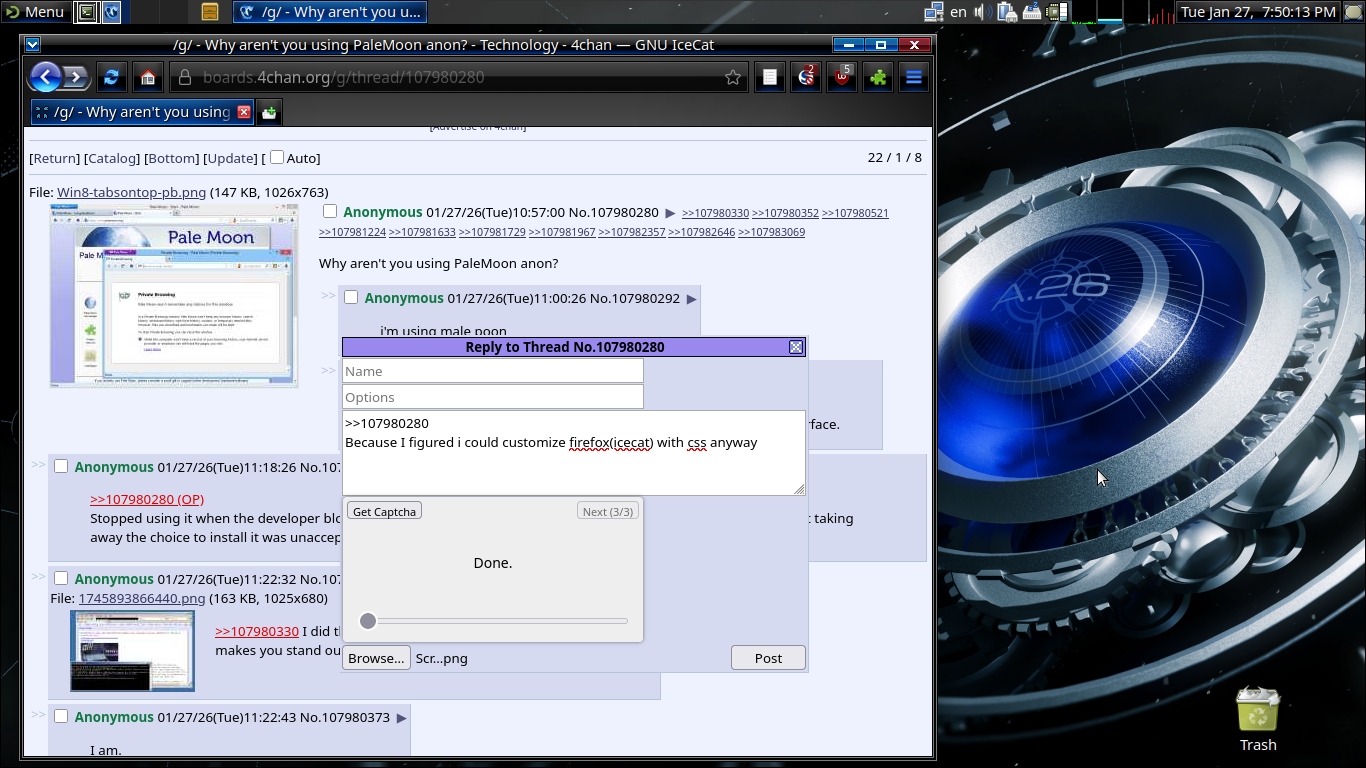Image resolution: width=1366 pixels, height=768 pixels.
Task: Click the Get Captcha button
Action: point(384,511)
